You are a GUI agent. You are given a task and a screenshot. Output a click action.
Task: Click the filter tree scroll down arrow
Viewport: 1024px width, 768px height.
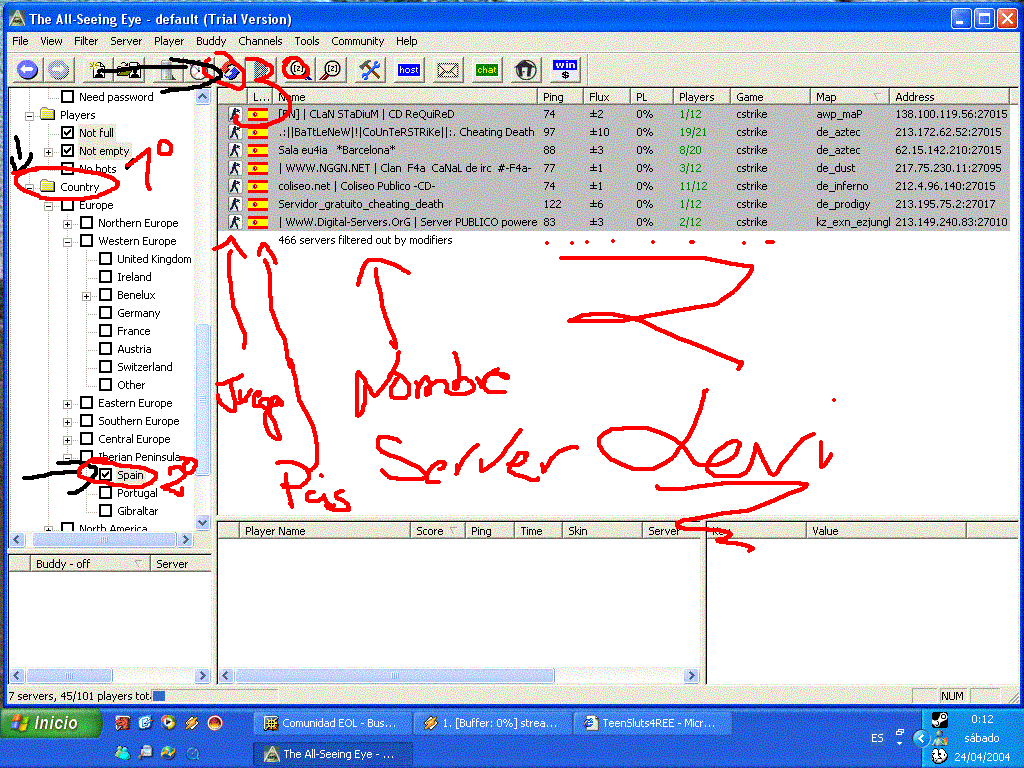point(202,522)
